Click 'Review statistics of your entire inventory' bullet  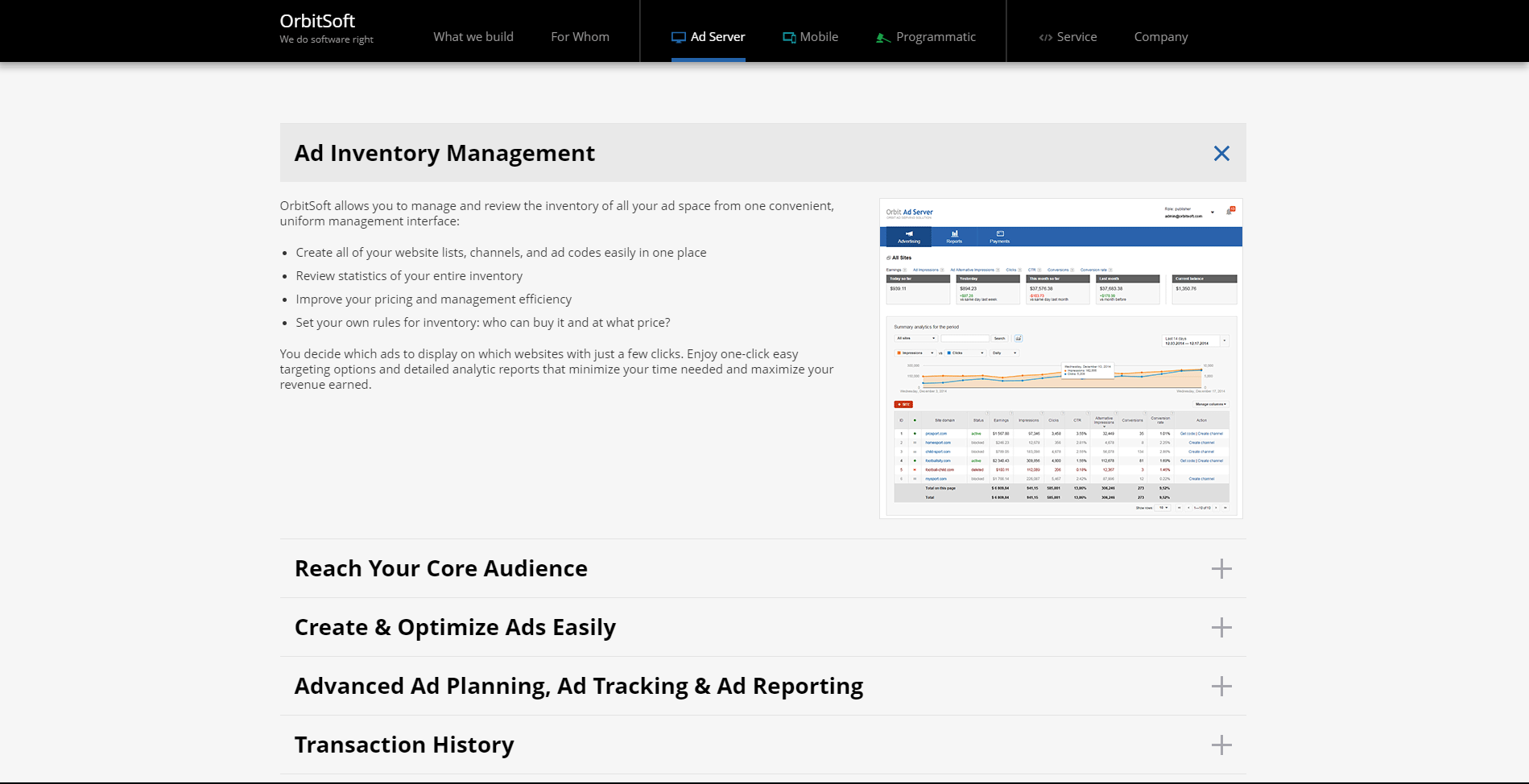(x=409, y=276)
